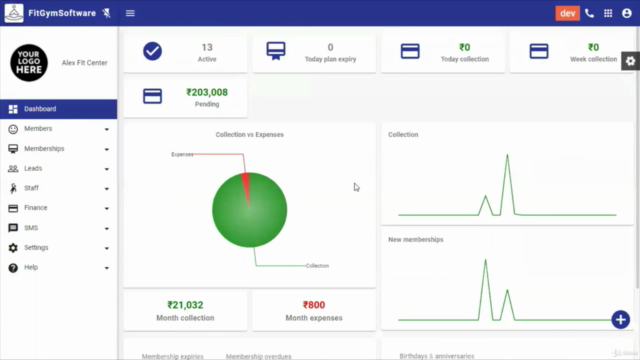The width and height of the screenshot is (640, 360).
Task: Select Dashboard in sidebar
Action: coord(58,109)
